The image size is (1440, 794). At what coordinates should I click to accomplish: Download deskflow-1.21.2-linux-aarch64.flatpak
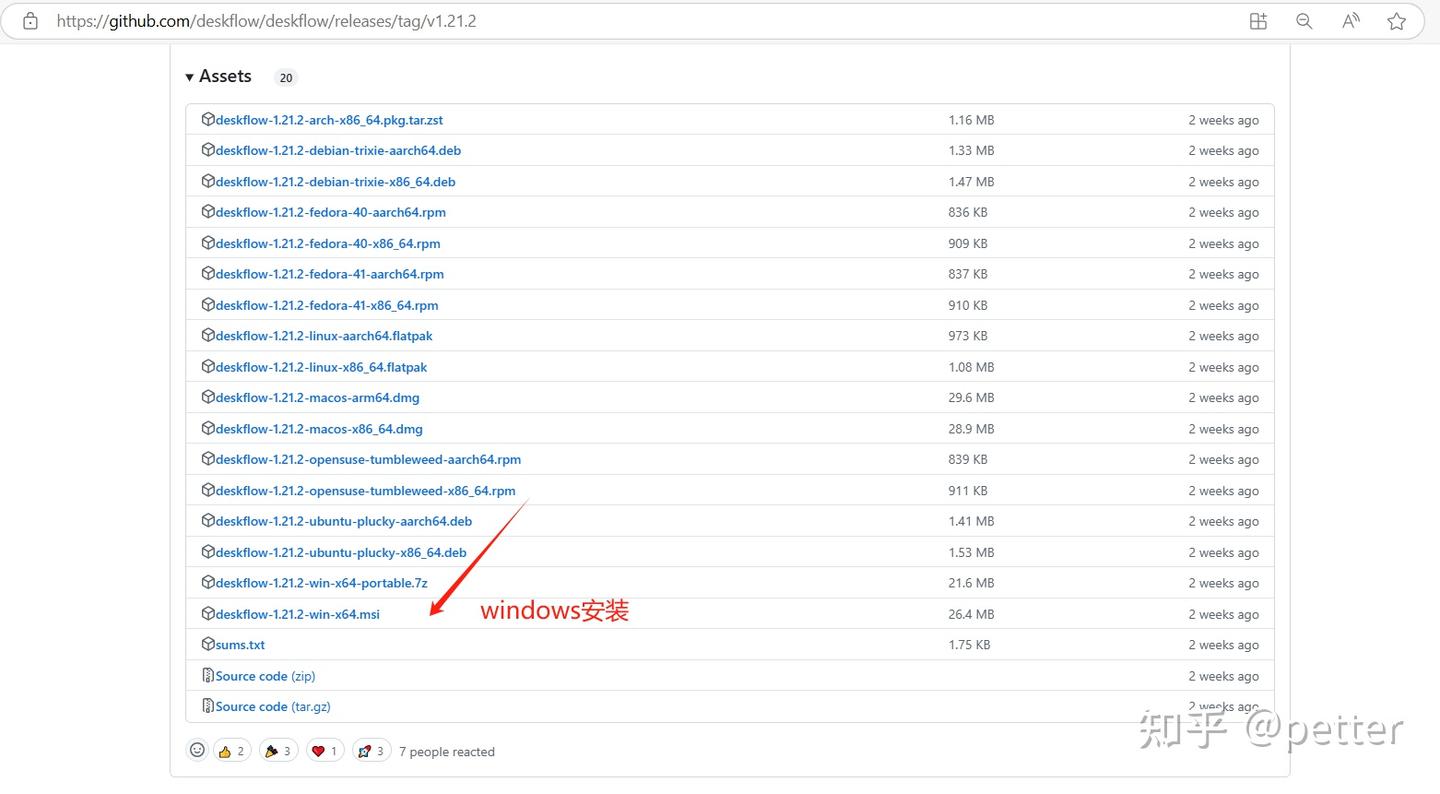[x=324, y=336]
